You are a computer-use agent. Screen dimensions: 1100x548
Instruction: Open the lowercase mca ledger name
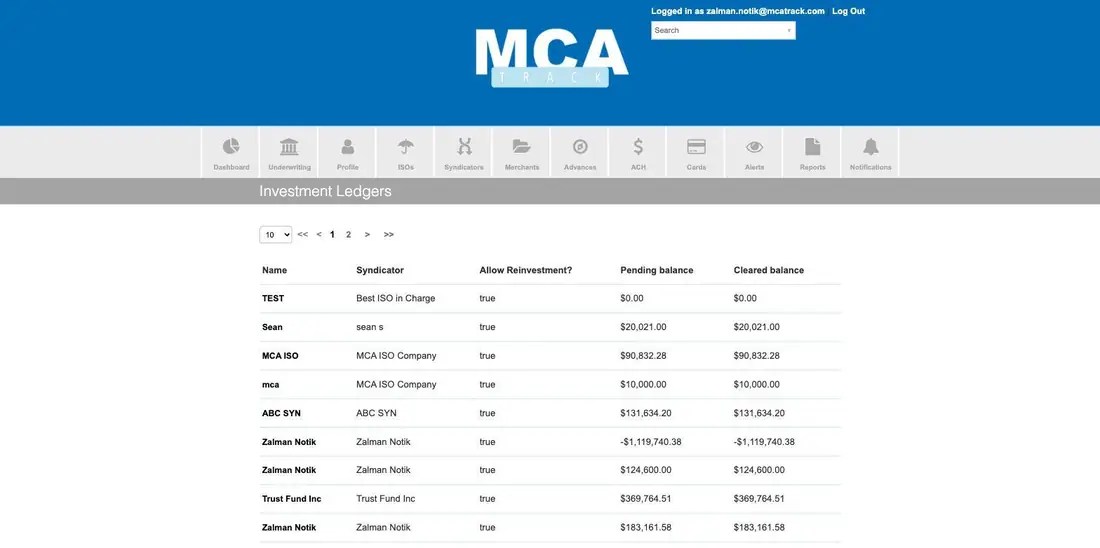click(271, 385)
